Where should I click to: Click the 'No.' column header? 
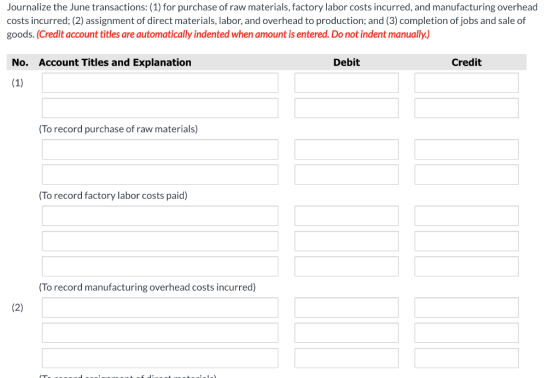pyautogui.click(x=20, y=63)
